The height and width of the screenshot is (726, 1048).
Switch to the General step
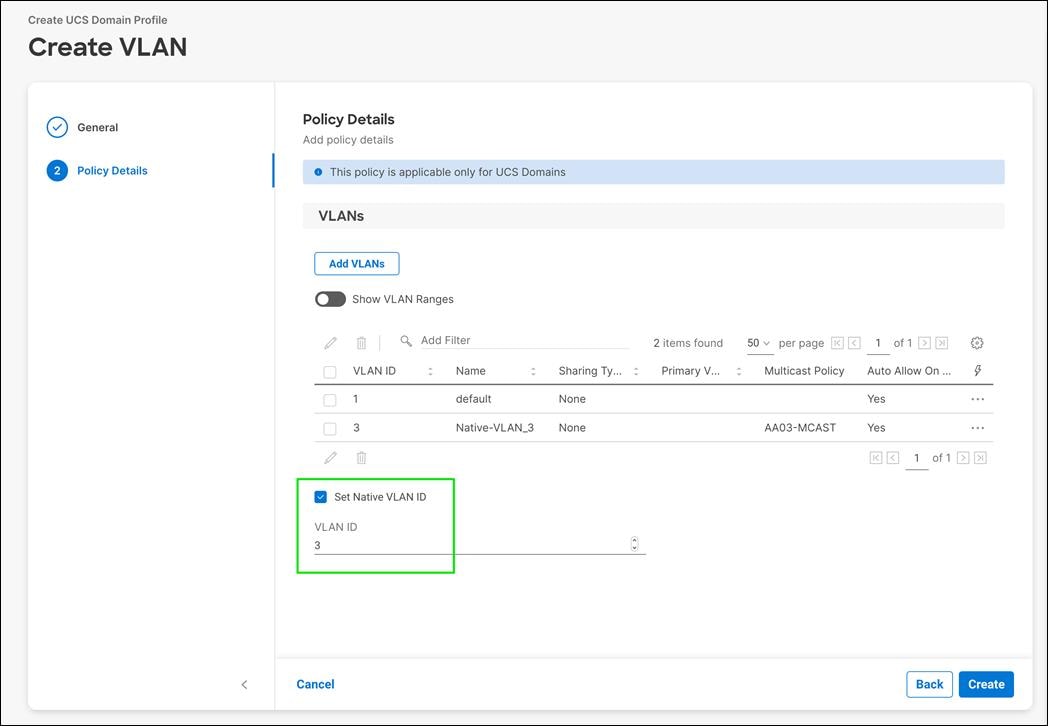pos(97,127)
